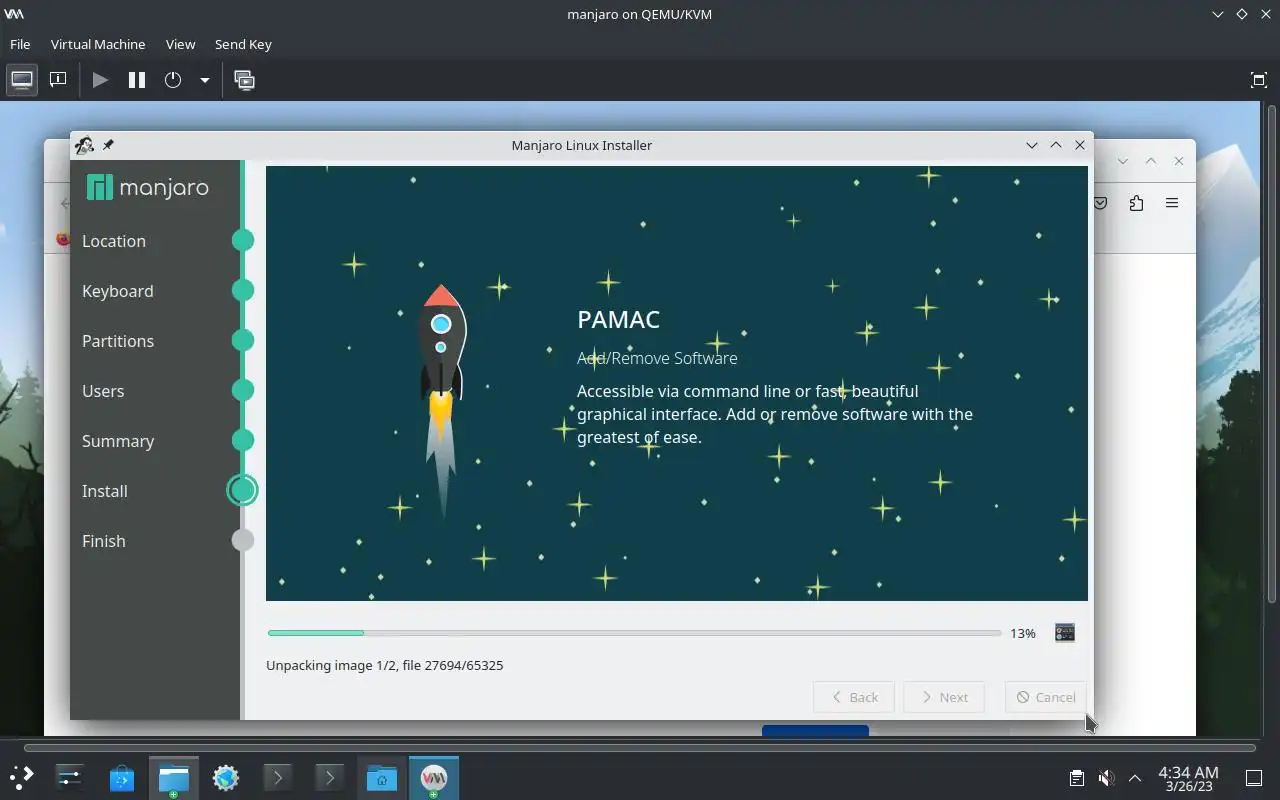The image size is (1280, 800).
Task: Click the installer window app icon
Action: (x=84, y=145)
